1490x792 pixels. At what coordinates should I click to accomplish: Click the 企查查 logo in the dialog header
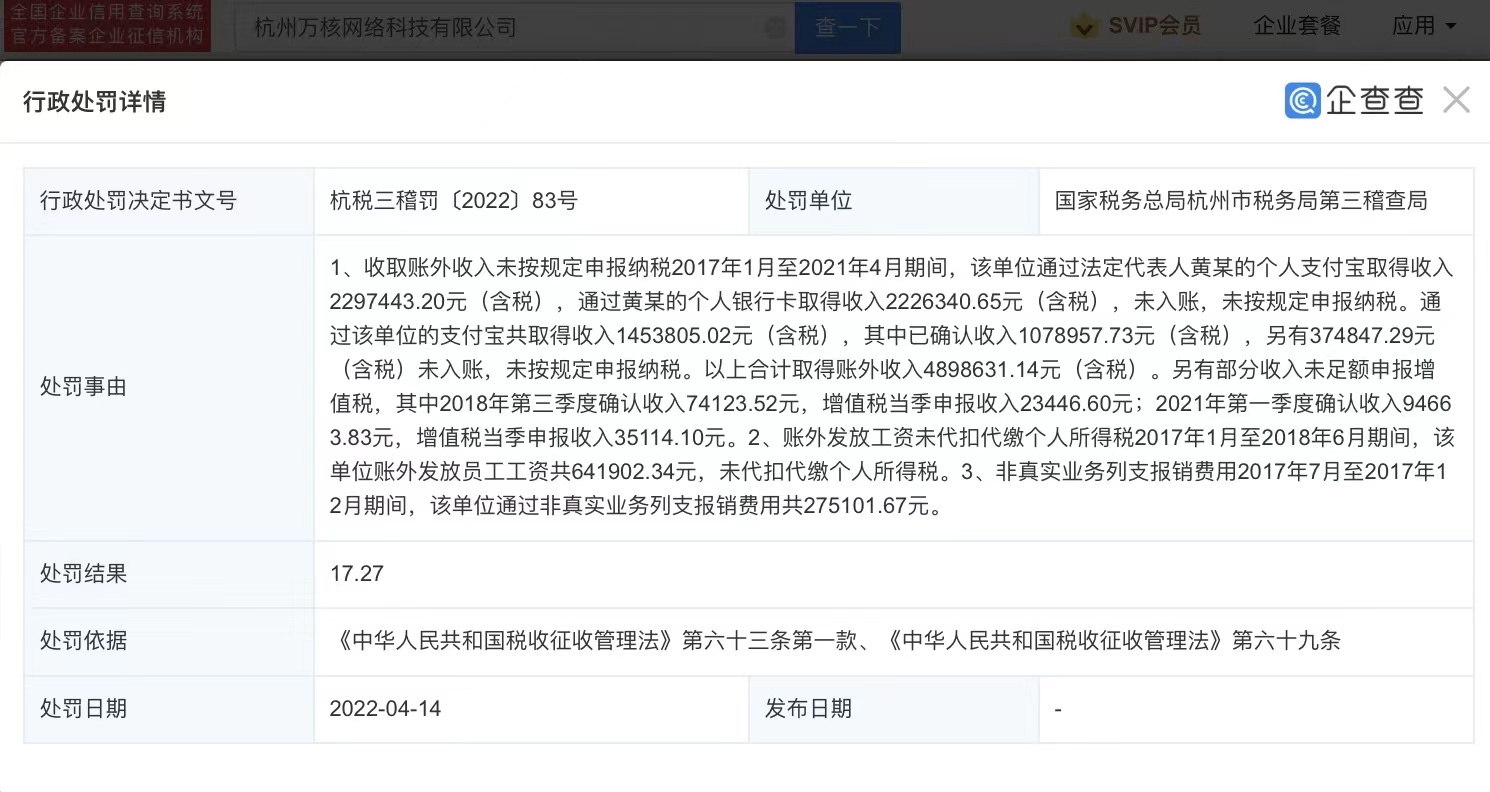tap(1354, 100)
